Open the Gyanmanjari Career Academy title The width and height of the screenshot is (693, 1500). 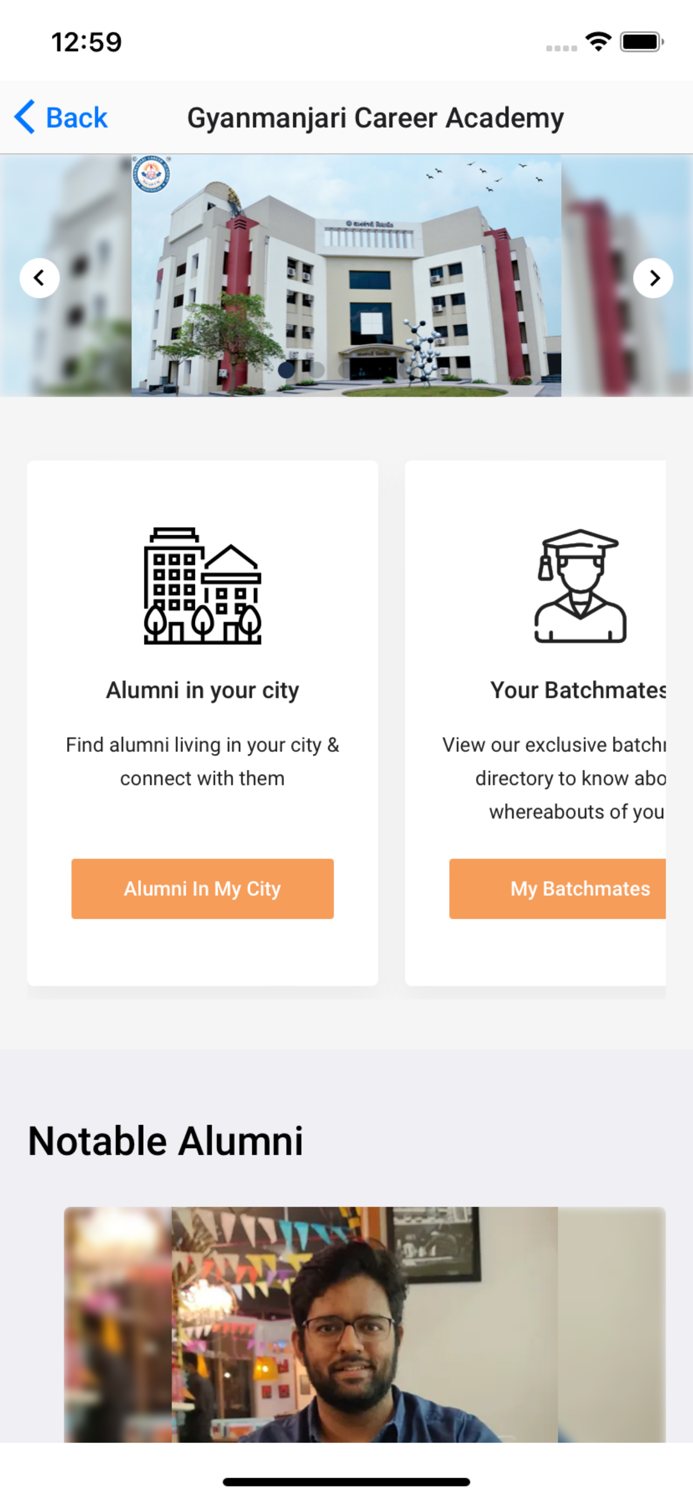[x=375, y=117]
